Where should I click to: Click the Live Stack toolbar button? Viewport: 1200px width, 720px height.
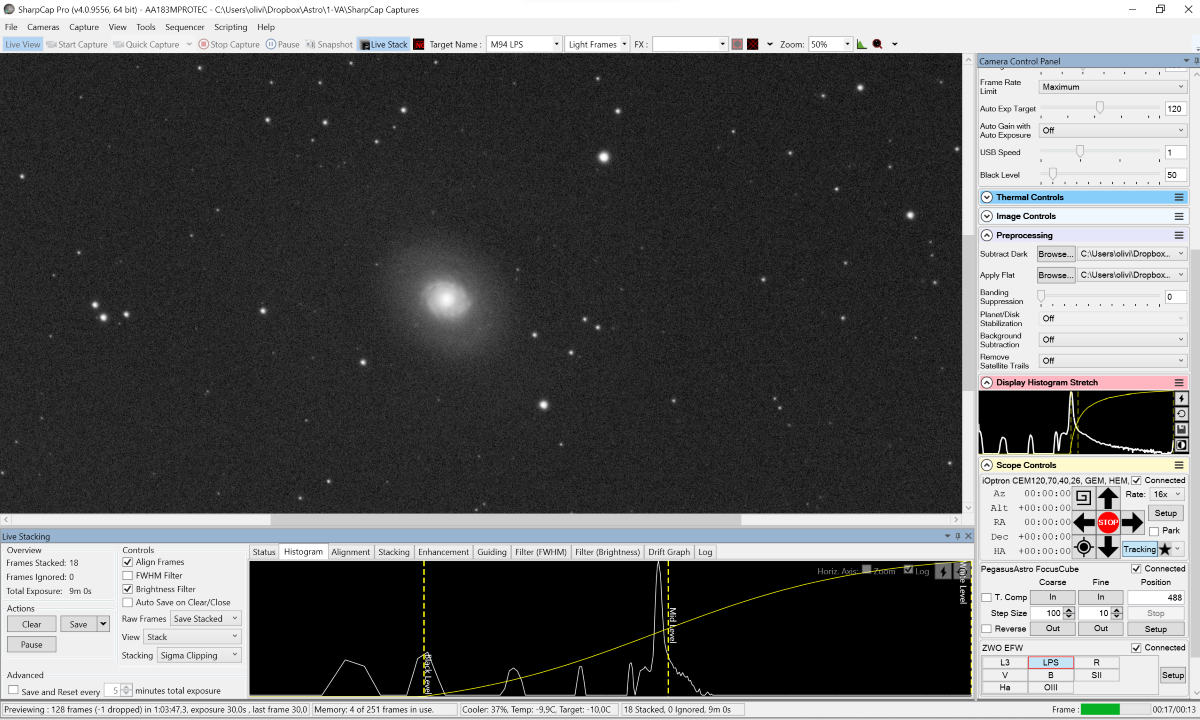pyautogui.click(x=384, y=44)
